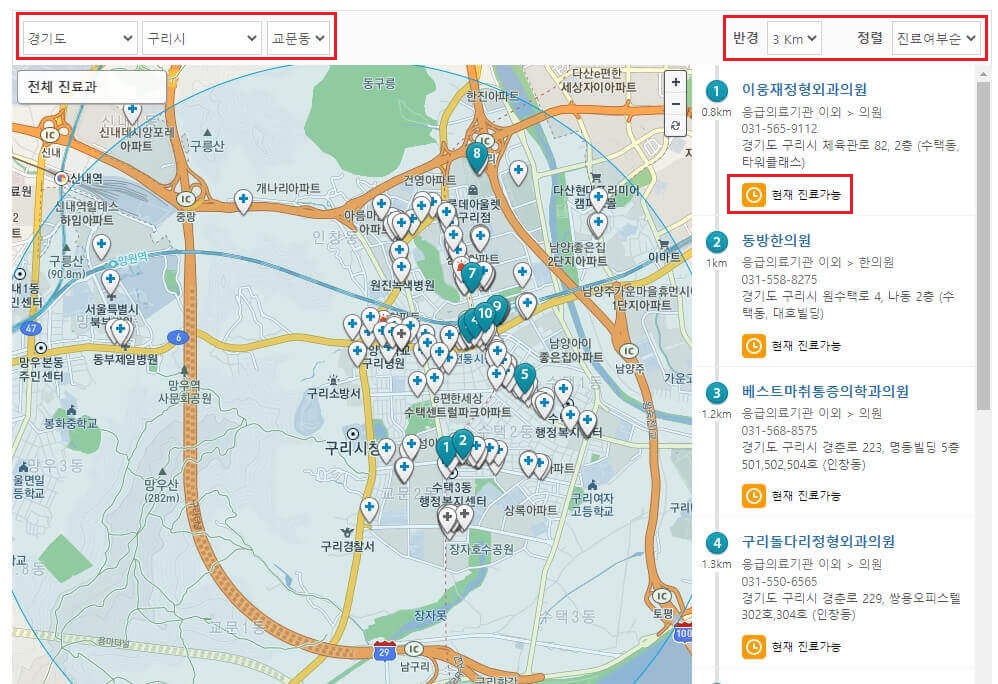Click 동부제일병원 label on map
998x684 pixels.
click(x=125, y=359)
